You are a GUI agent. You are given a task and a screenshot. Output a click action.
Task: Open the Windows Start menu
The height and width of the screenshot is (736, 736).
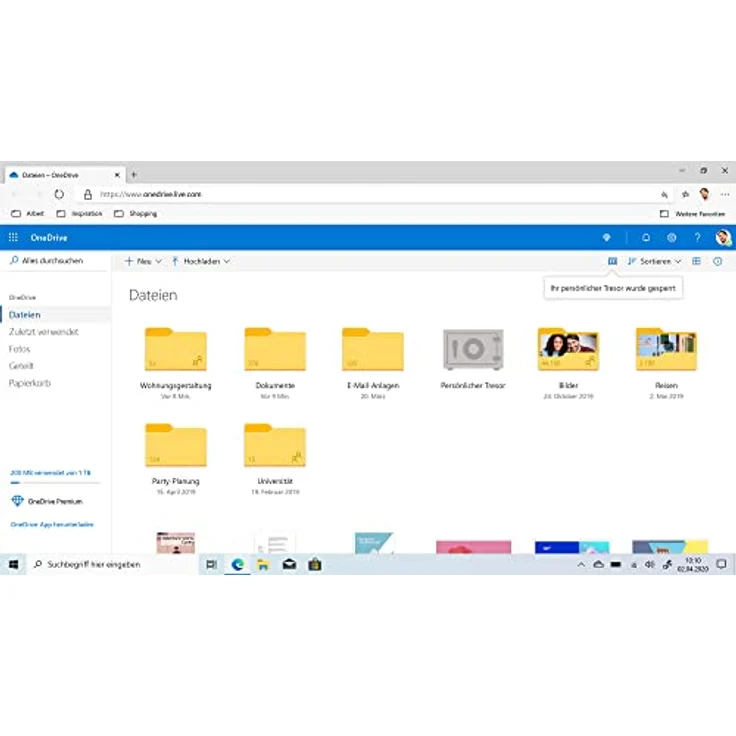13,564
